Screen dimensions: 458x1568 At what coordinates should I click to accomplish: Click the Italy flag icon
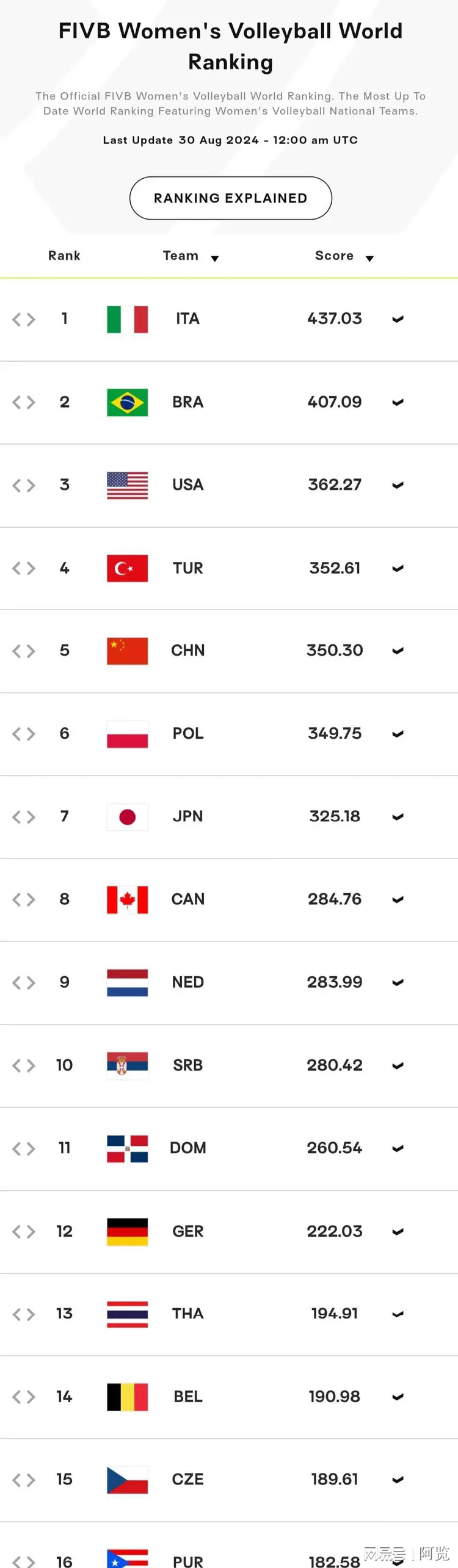[127, 319]
